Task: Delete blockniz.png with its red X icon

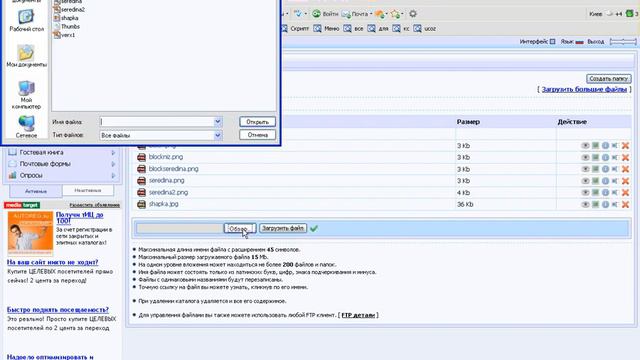Action: pyautogui.click(x=625, y=158)
